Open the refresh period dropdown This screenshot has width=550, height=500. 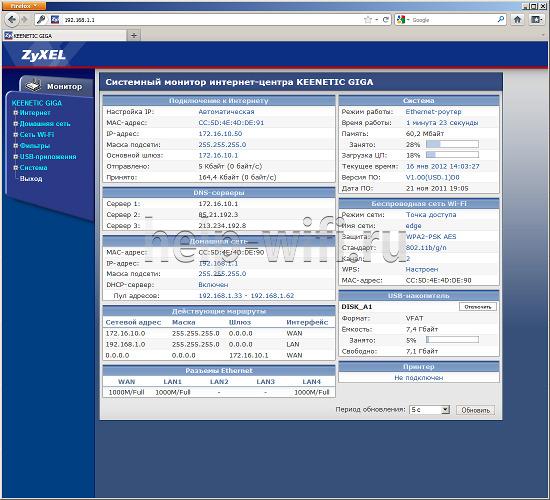click(429, 409)
